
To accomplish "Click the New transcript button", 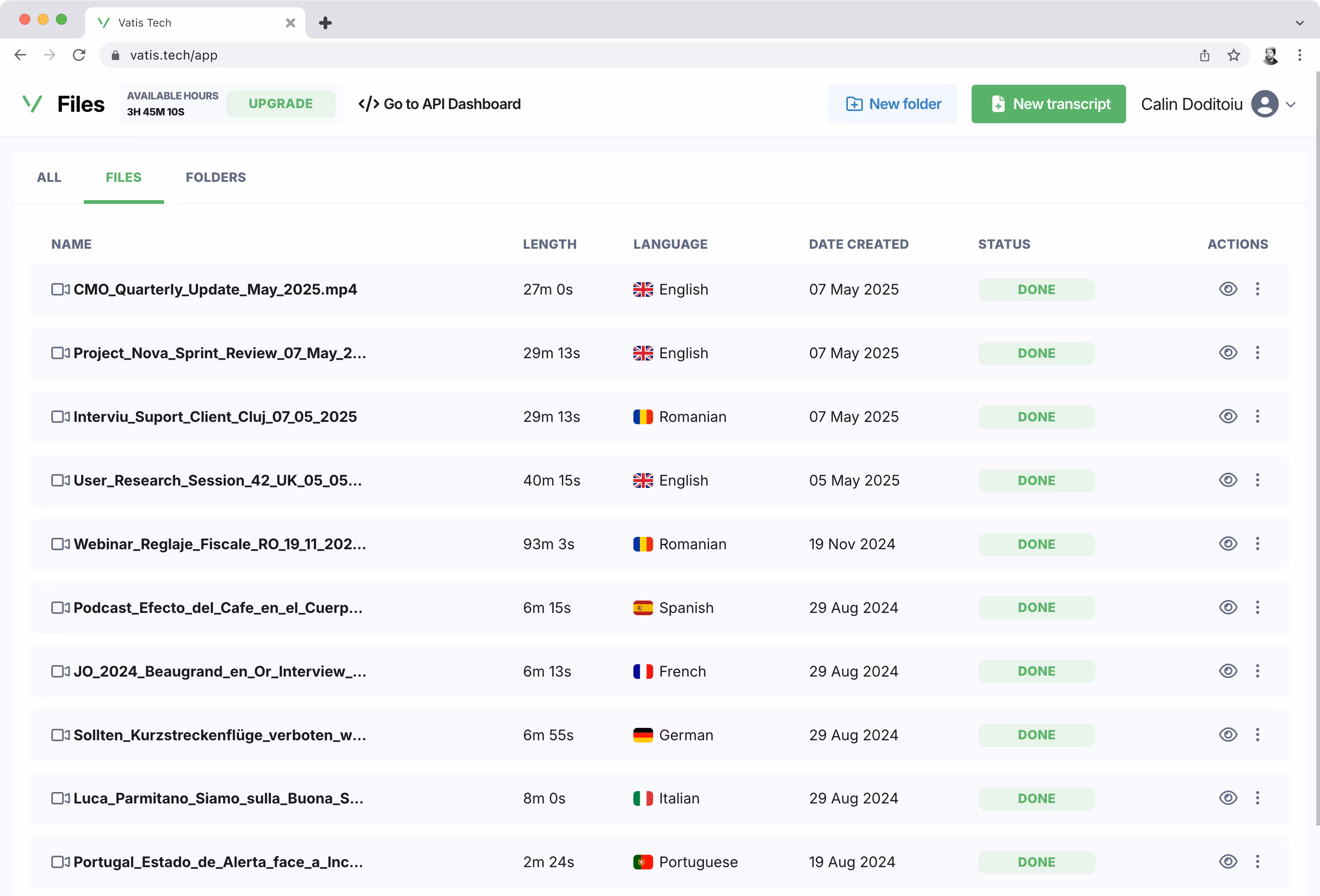I will click(1048, 104).
